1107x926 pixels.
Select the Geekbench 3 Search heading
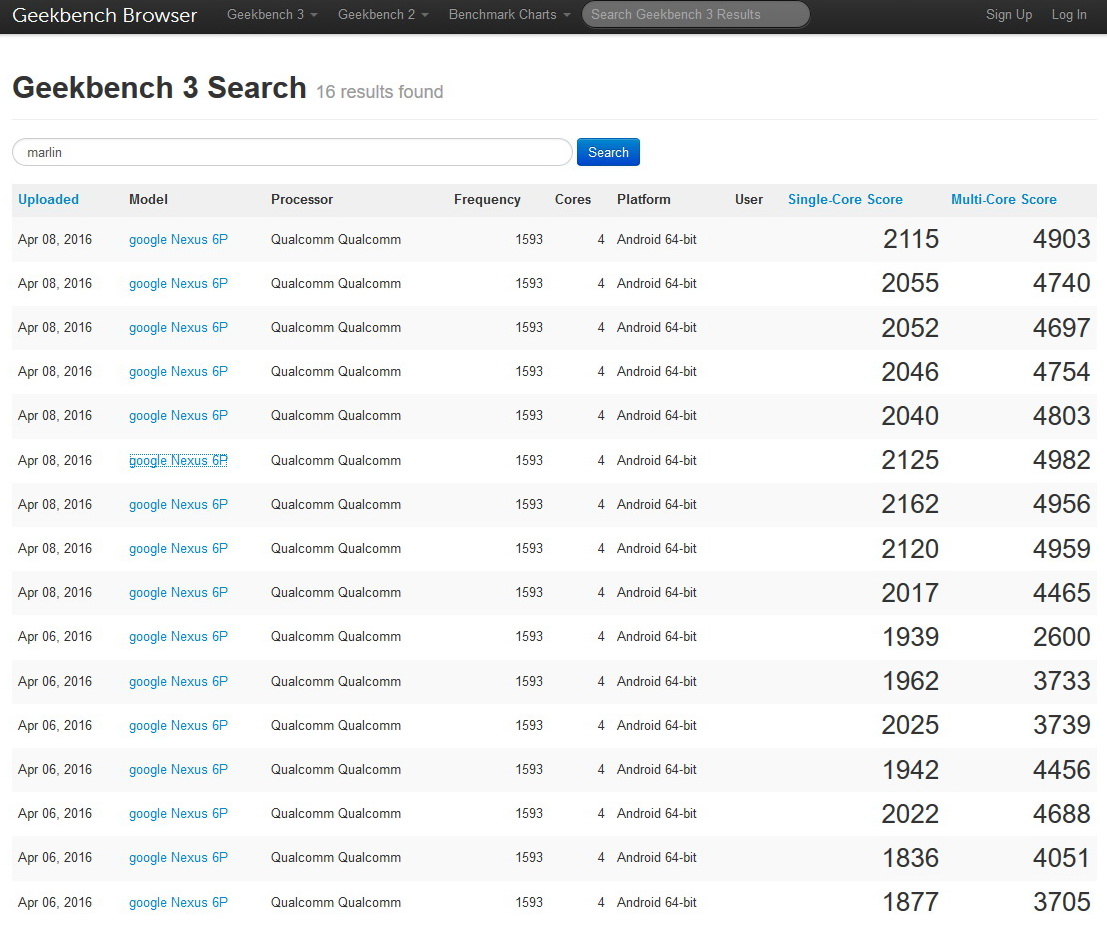click(x=160, y=88)
